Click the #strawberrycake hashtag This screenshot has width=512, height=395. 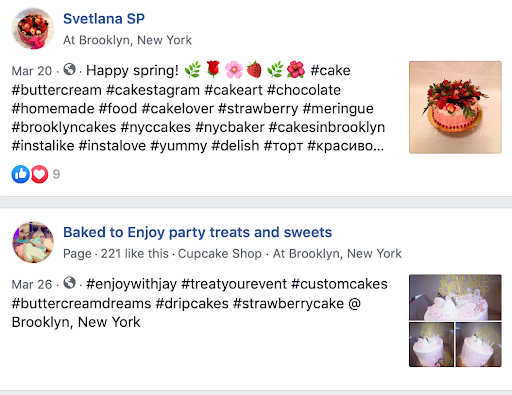(288, 304)
